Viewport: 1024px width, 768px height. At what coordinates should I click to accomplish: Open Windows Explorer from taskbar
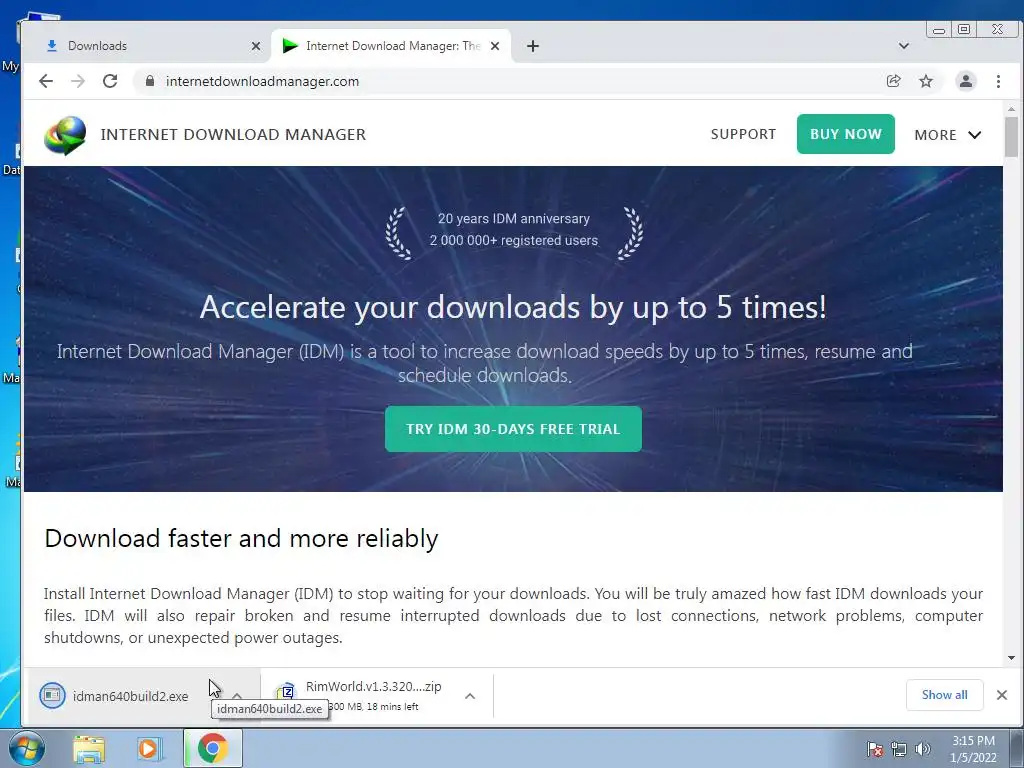click(89, 749)
